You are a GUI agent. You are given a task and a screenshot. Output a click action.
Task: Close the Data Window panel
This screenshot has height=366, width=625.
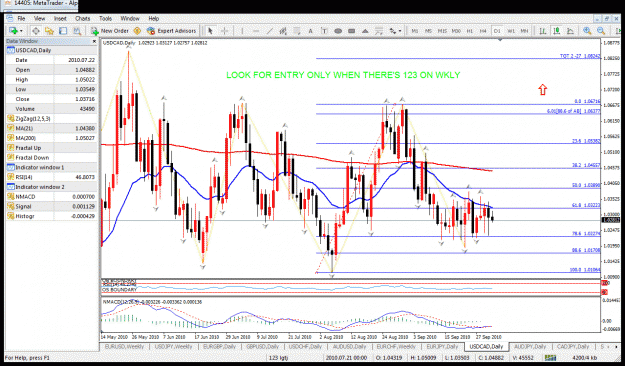tap(94, 41)
